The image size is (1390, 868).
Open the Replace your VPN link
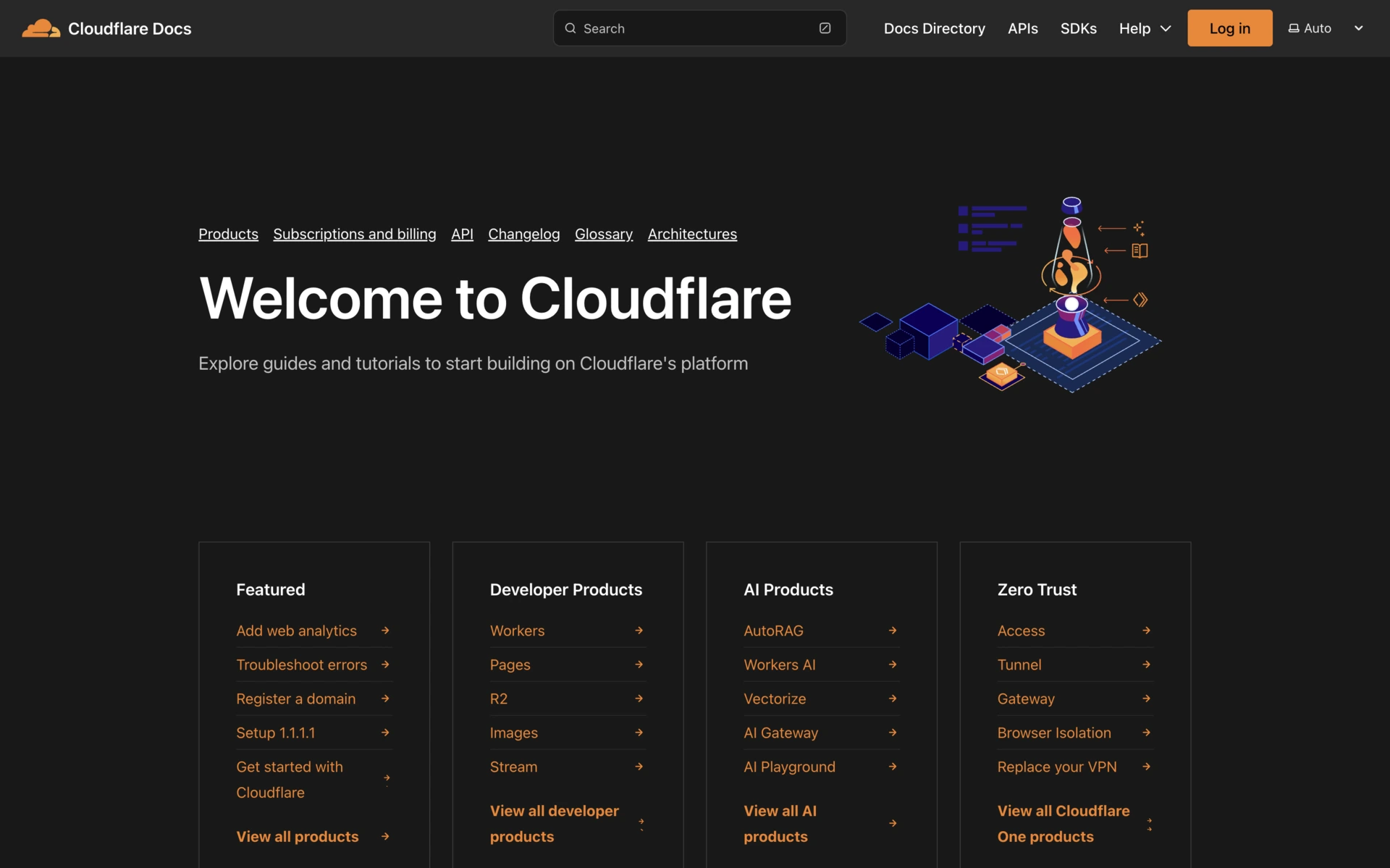[x=1057, y=767]
